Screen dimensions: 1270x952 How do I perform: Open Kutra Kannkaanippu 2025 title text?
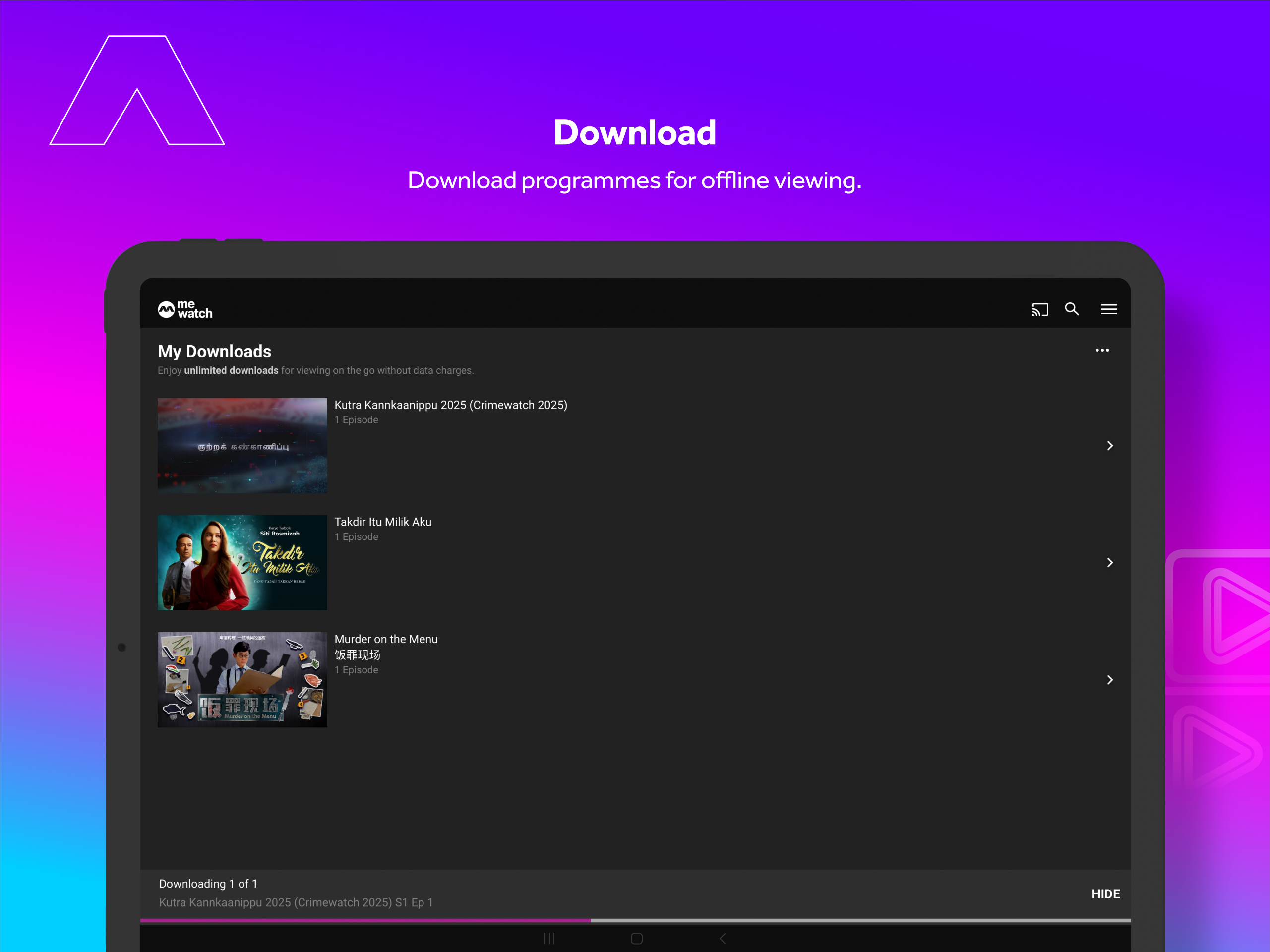(451, 405)
